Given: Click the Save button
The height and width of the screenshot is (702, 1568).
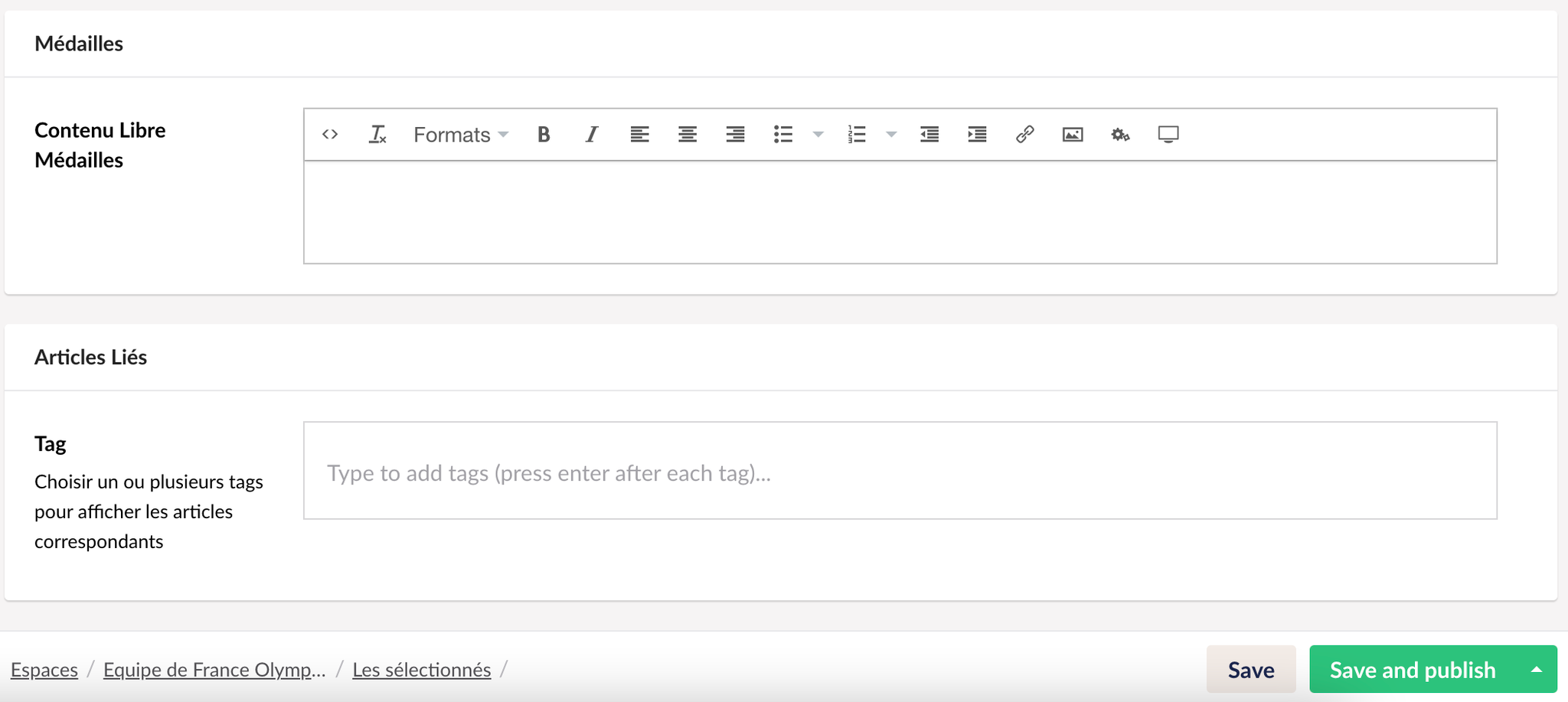Looking at the screenshot, I should (x=1251, y=670).
